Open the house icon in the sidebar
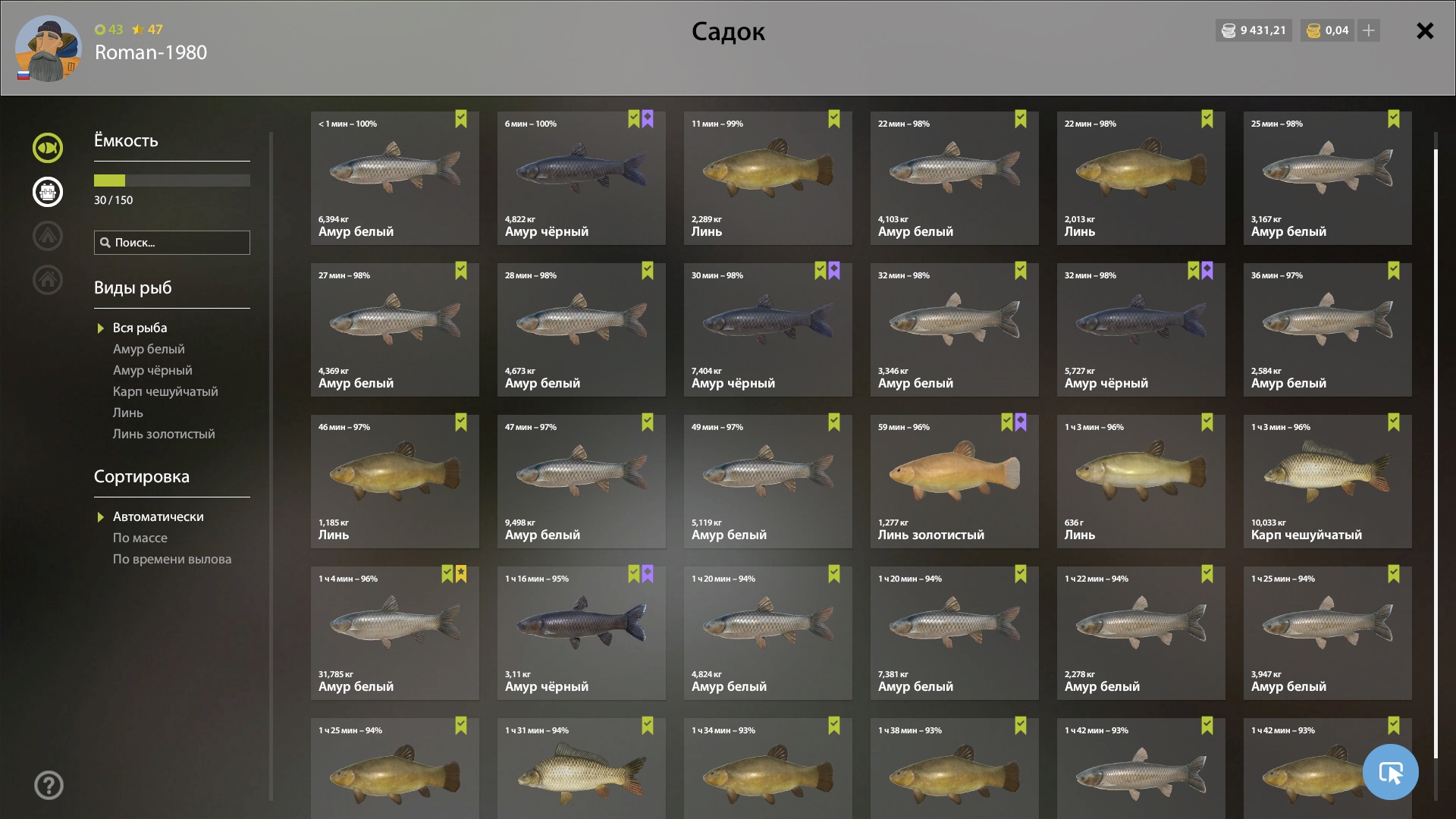The height and width of the screenshot is (819, 1456). point(48,280)
